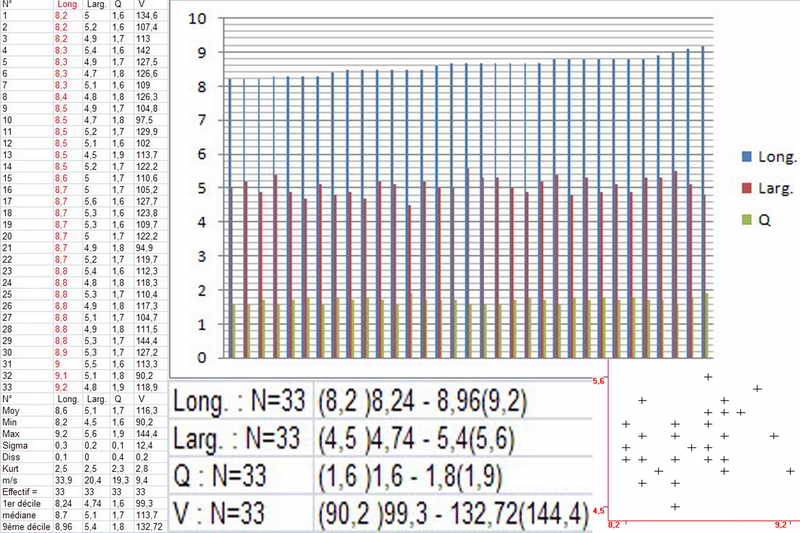Click the Moy row label
Viewport: 800px width, 533px height.
[x=10, y=410]
